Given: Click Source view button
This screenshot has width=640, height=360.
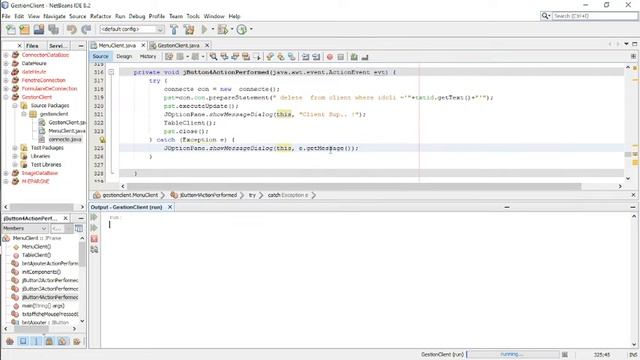Looking at the screenshot, I should pos(100,56).
